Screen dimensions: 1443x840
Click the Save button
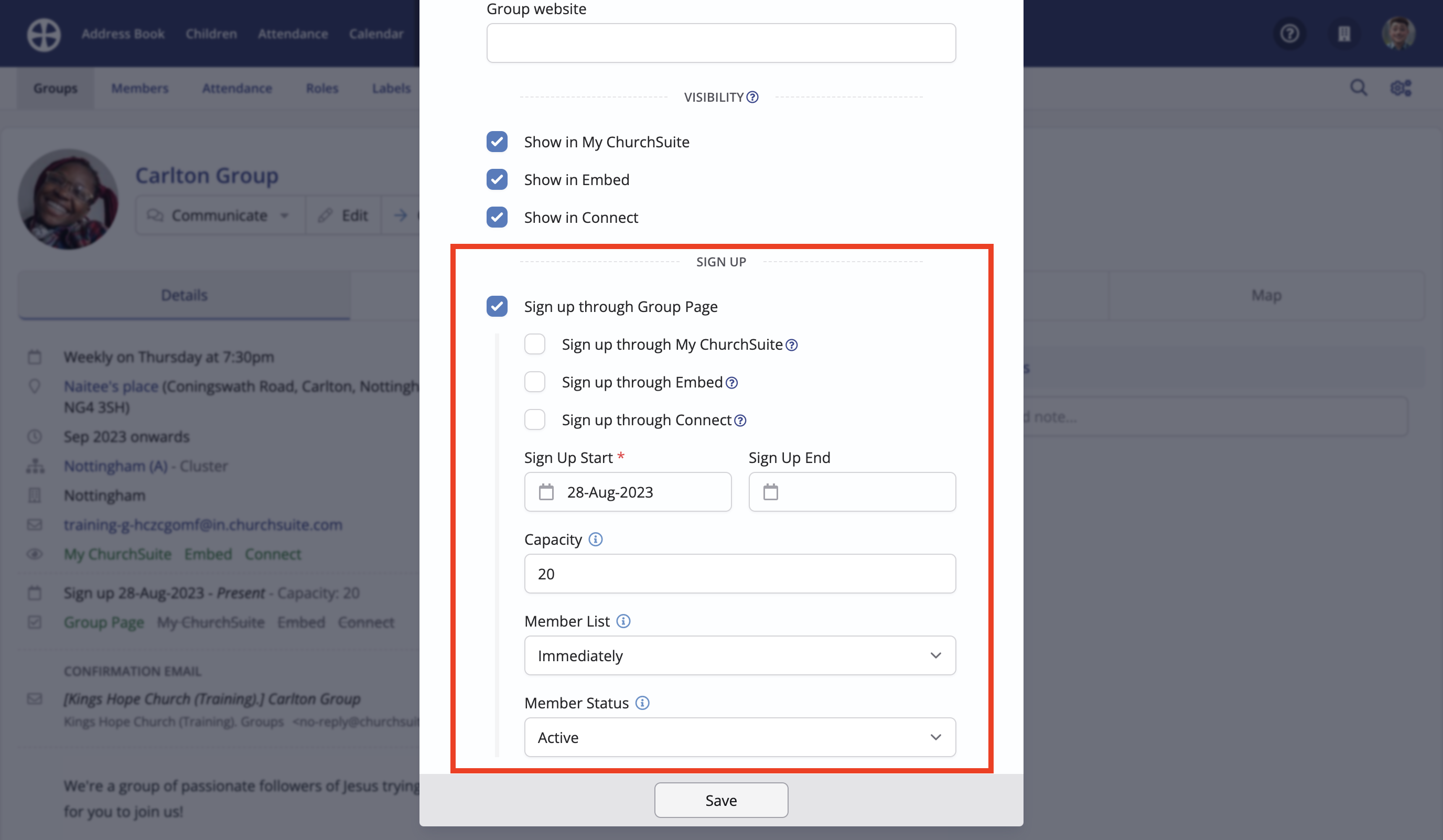721,801
